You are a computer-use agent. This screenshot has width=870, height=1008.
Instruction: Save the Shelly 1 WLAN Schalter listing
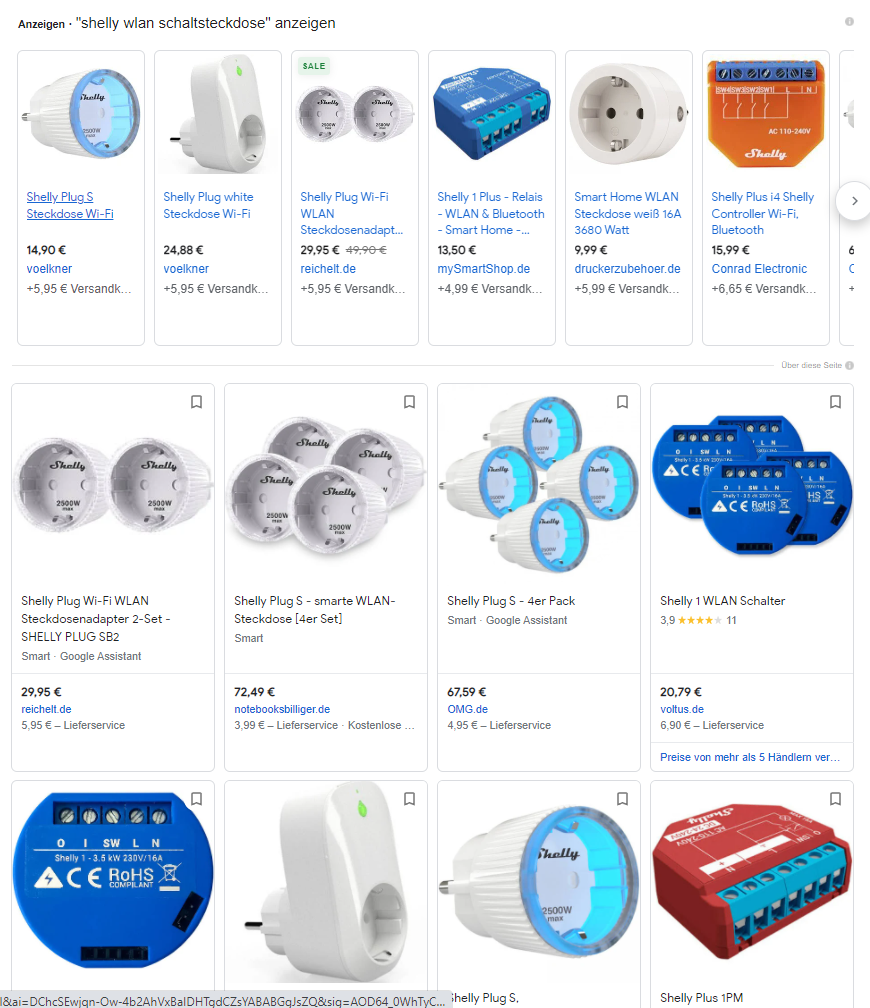(835, 402)
